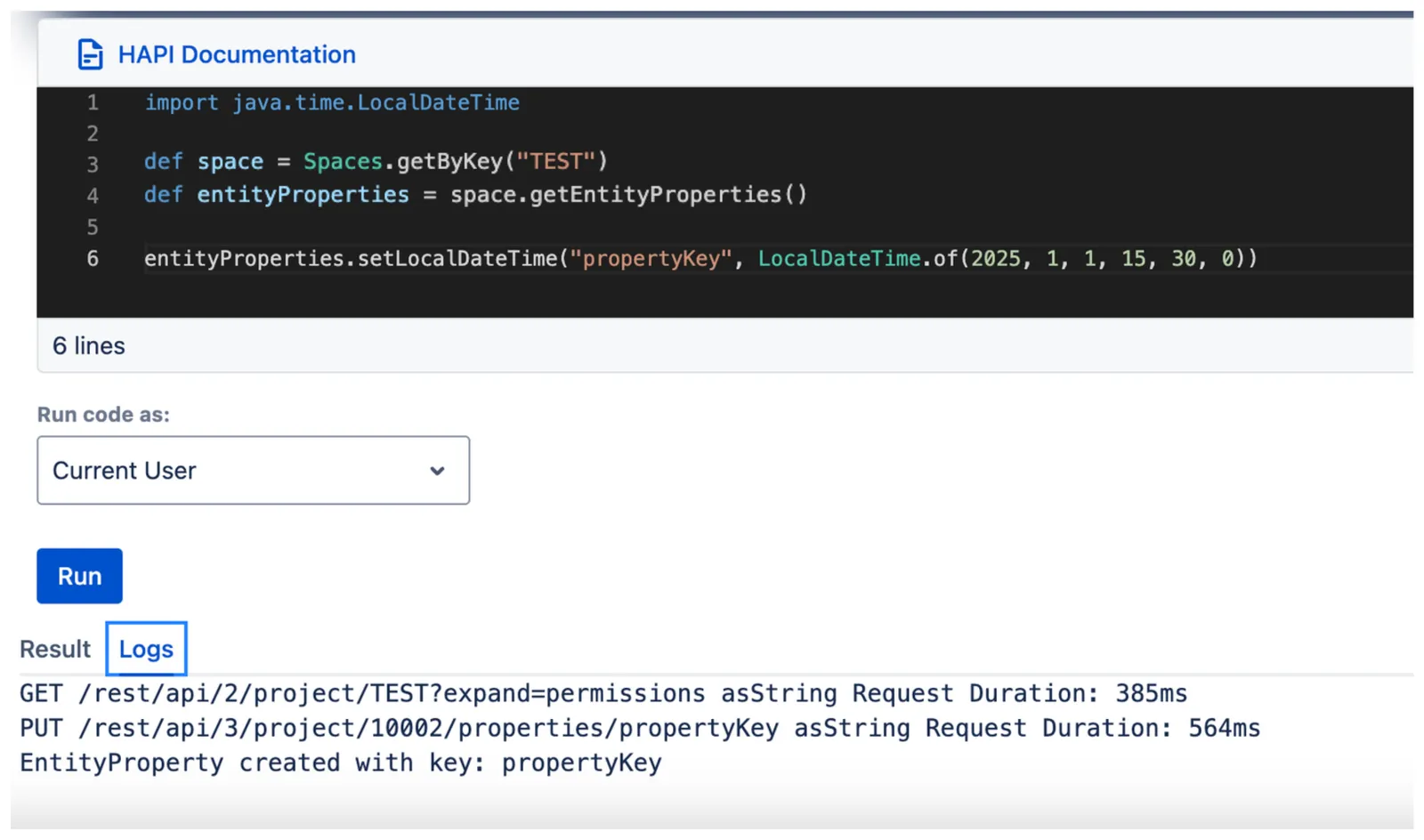Click line number 6 in gutter
The height and width of the screenshot is (840, 1424).
point(93,258)
